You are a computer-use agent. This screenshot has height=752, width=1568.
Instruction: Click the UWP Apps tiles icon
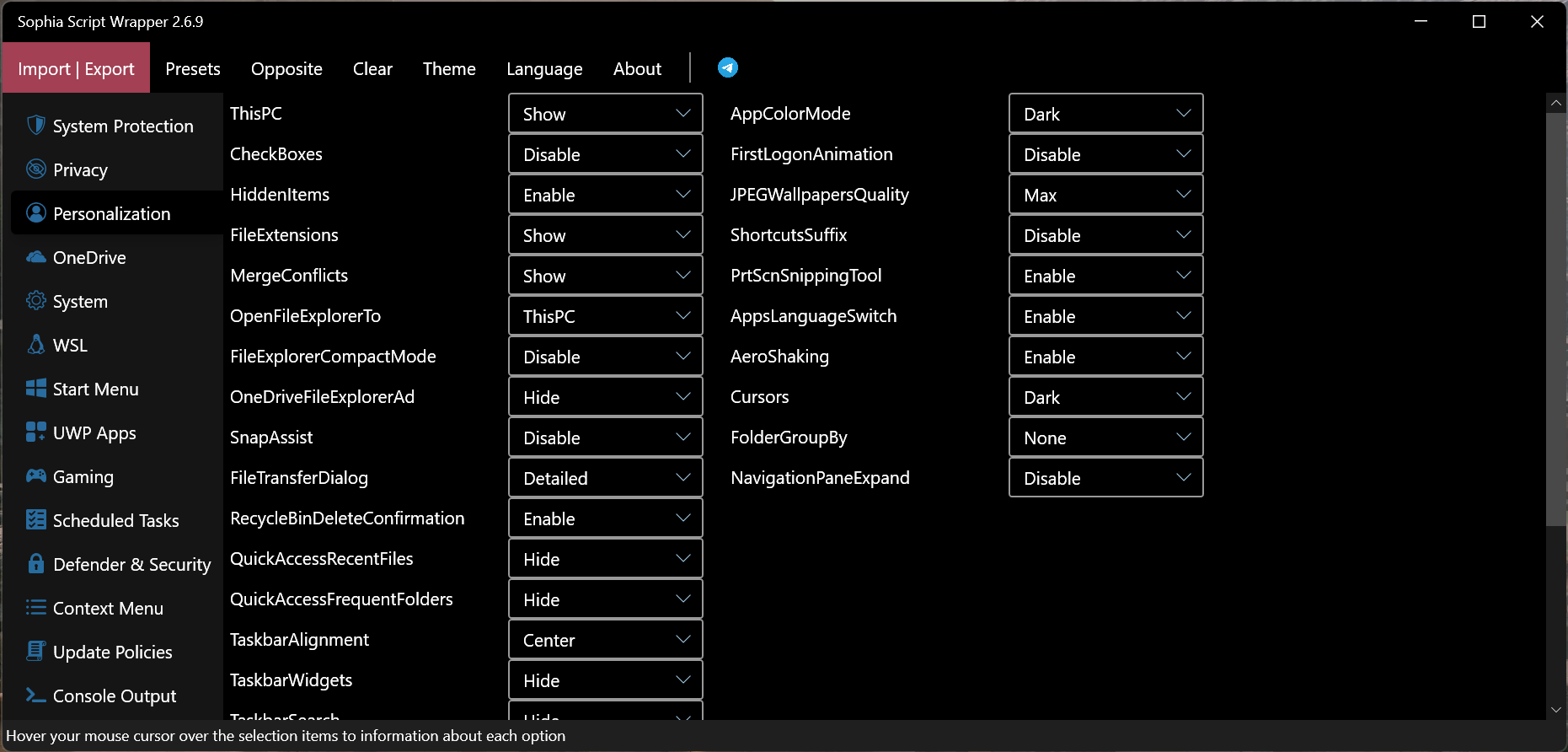tap(35, 432)
